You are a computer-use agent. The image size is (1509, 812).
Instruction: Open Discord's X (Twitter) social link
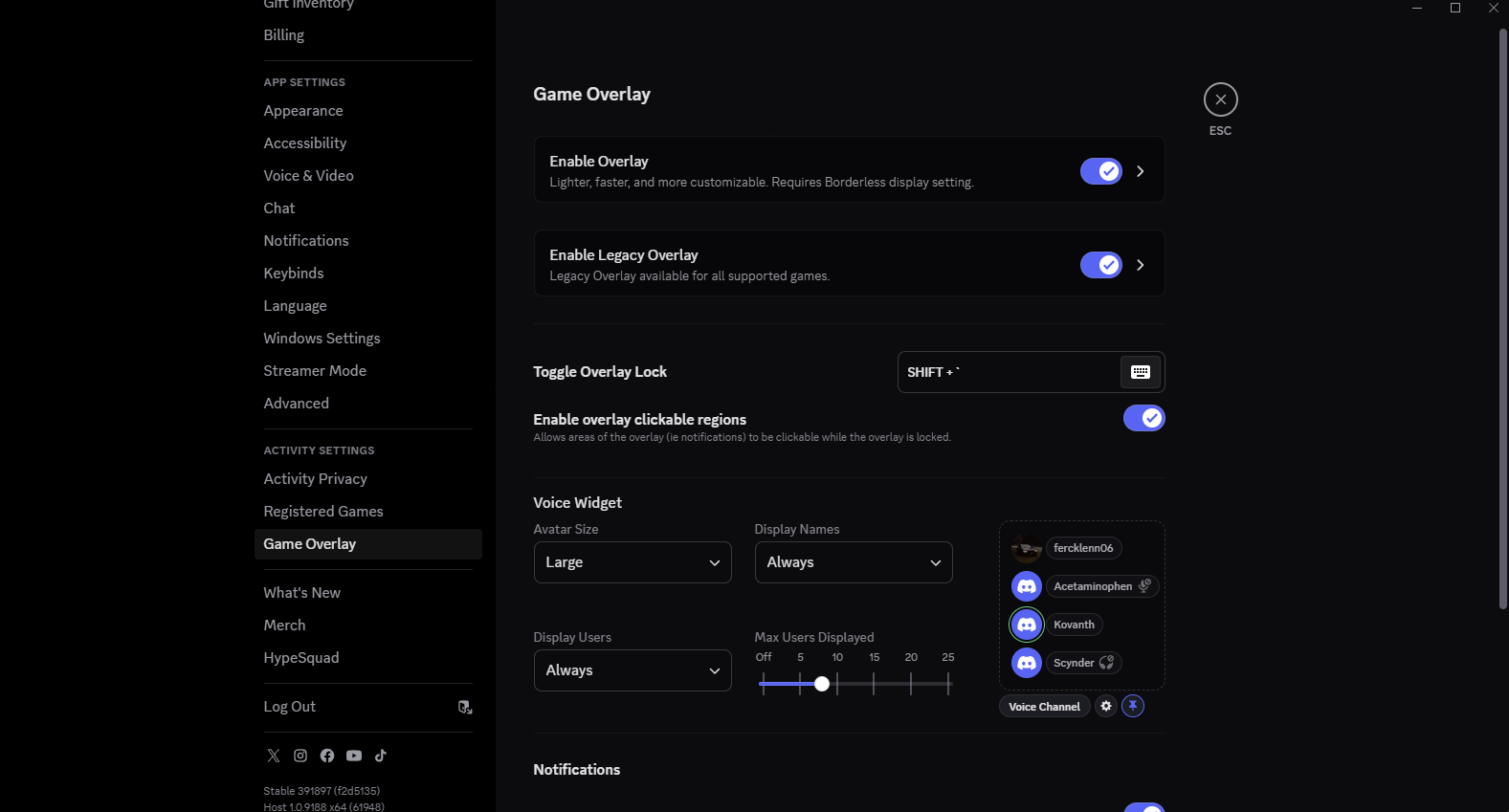click(x=274, y=756)
